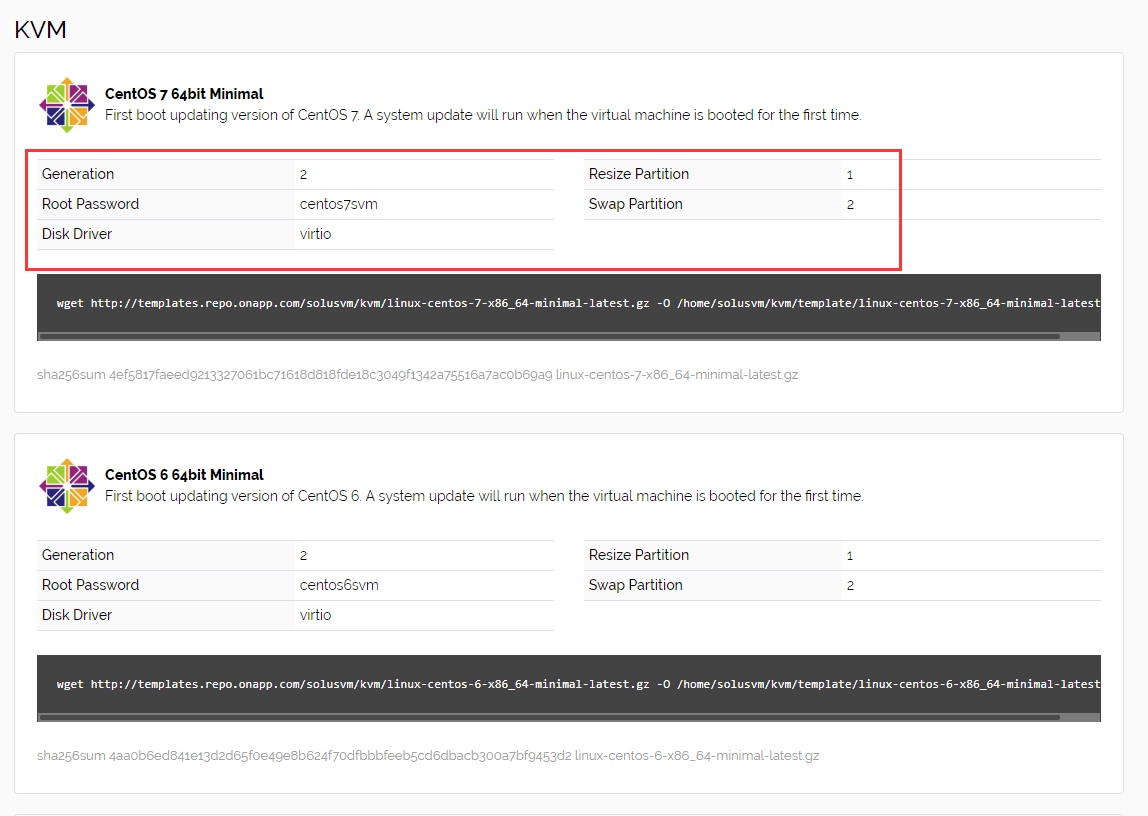Click the CentOS 6 Disk Driver virtio value
The image size is (1148, 816).
pyautogui.click(x=315, y=615)
